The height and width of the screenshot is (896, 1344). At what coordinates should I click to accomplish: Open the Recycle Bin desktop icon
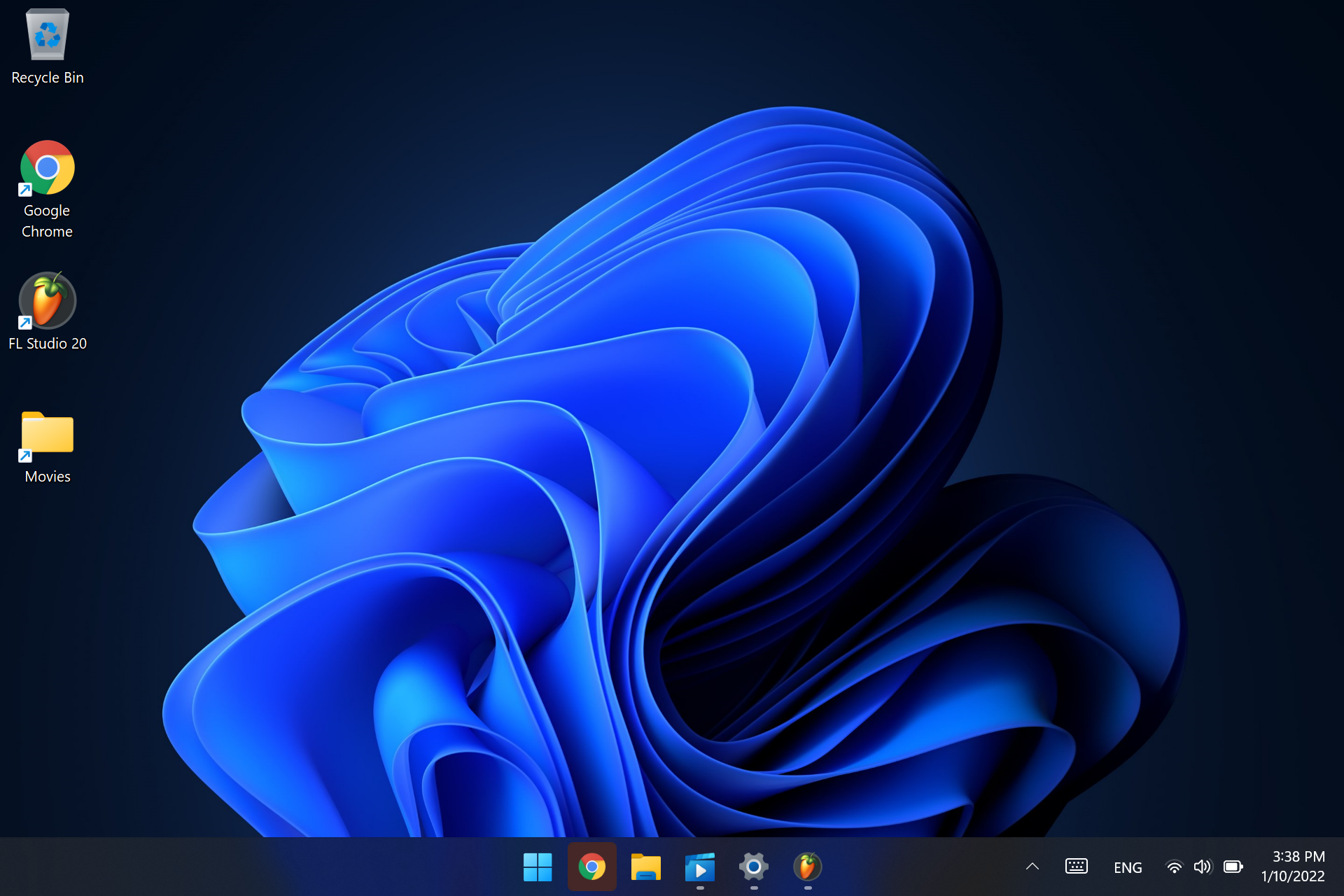click(48, 35)
